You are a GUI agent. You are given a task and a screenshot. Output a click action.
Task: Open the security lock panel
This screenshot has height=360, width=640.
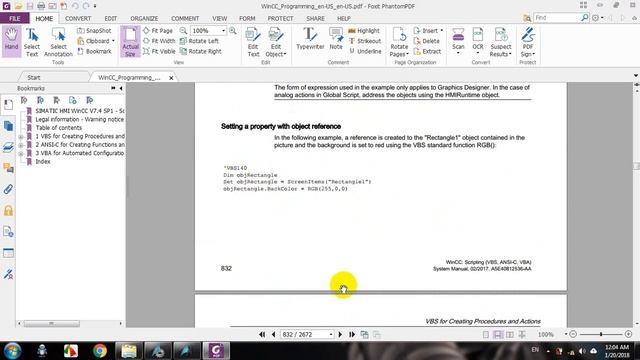click(8, 211)
